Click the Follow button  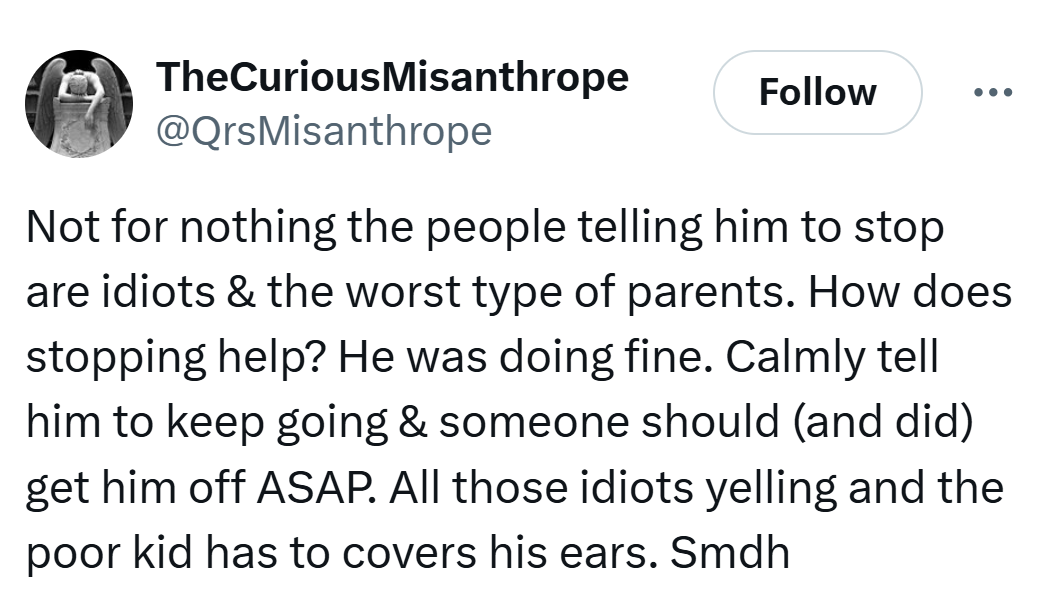pyautogui.click(x=817, y=93)
